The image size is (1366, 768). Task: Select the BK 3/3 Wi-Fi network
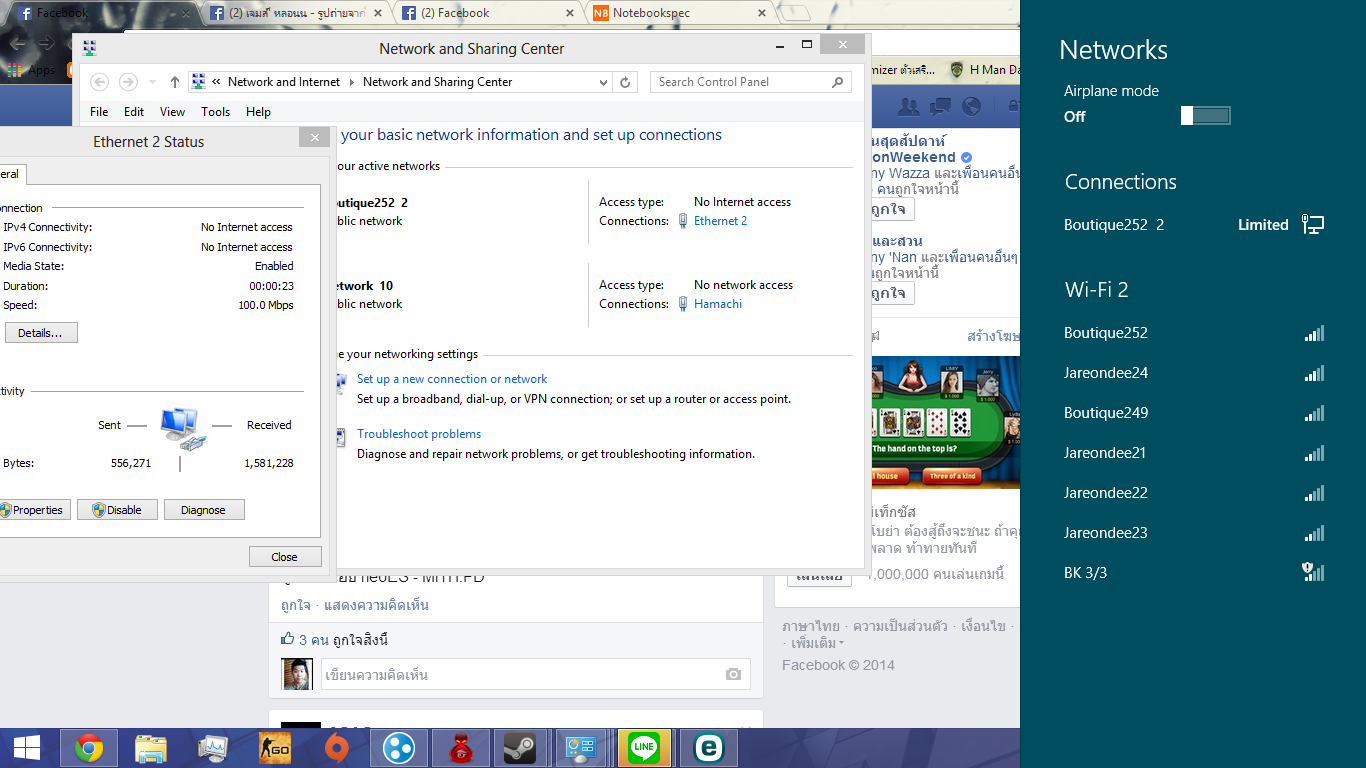coord(1193,573)
